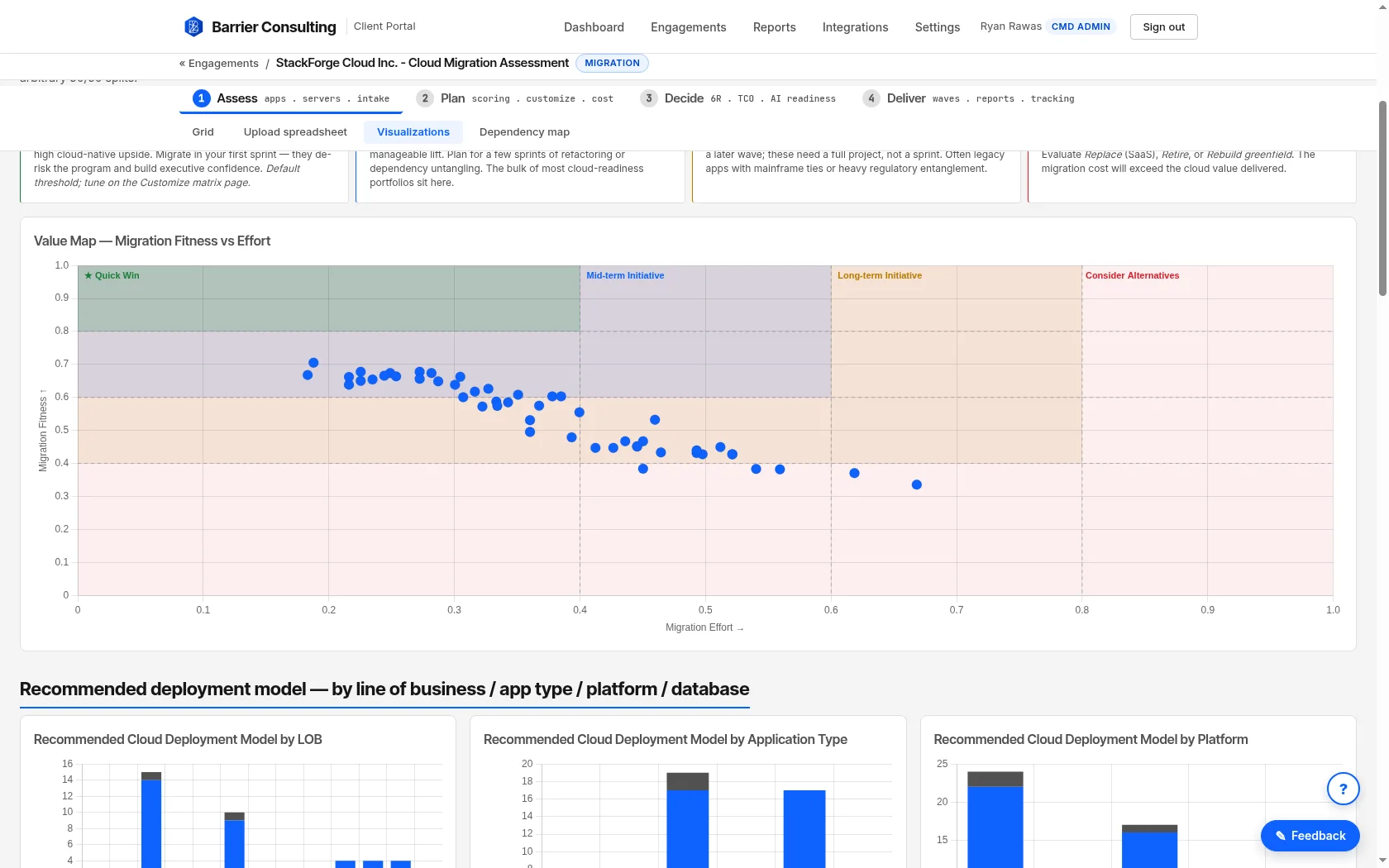Click the CMD ADMIN role badge

pyautogui.click(x=1081, y=26)
